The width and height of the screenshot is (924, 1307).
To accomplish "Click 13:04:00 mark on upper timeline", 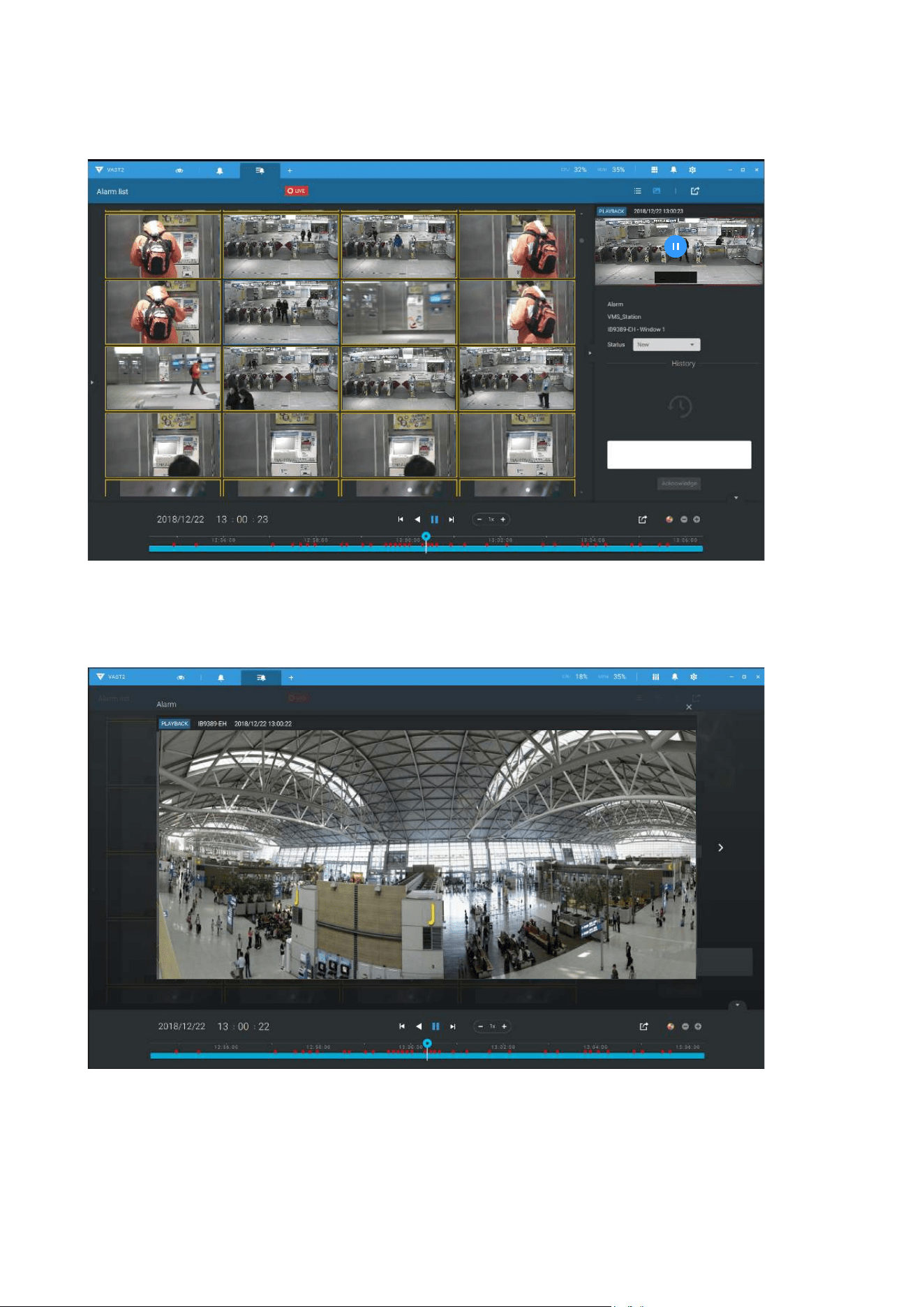I will [x=593, y=540].
